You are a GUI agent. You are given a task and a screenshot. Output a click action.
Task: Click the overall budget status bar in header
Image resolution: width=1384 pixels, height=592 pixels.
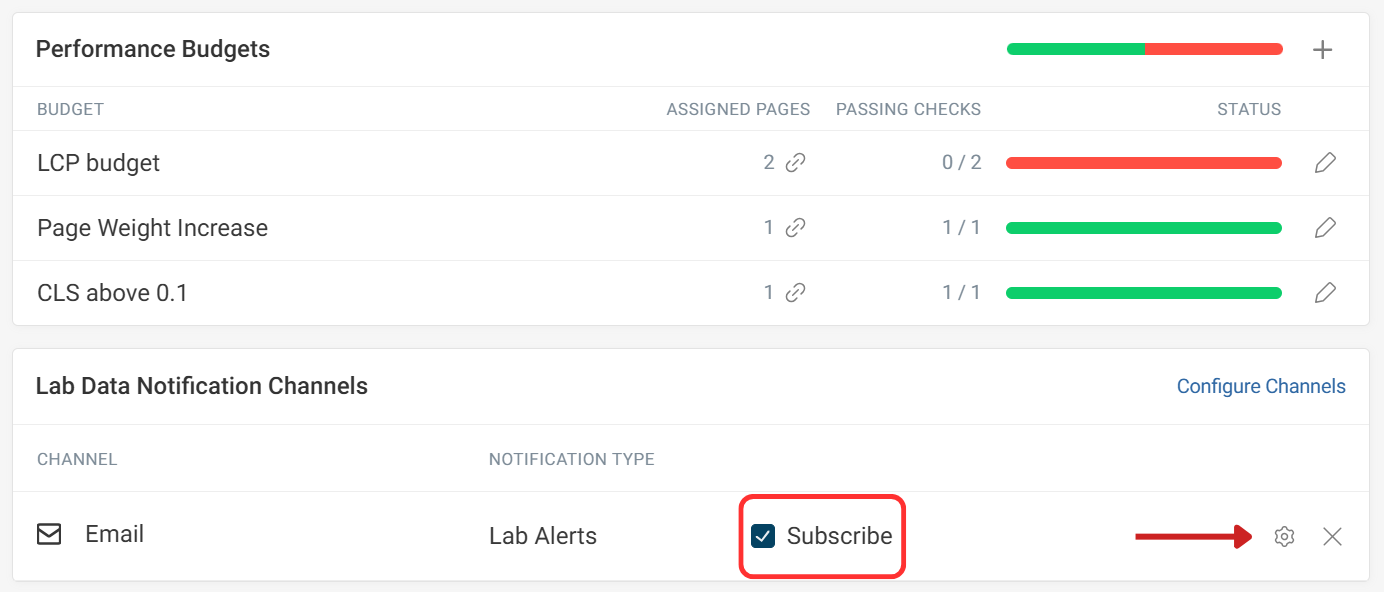pos(1144,49)
